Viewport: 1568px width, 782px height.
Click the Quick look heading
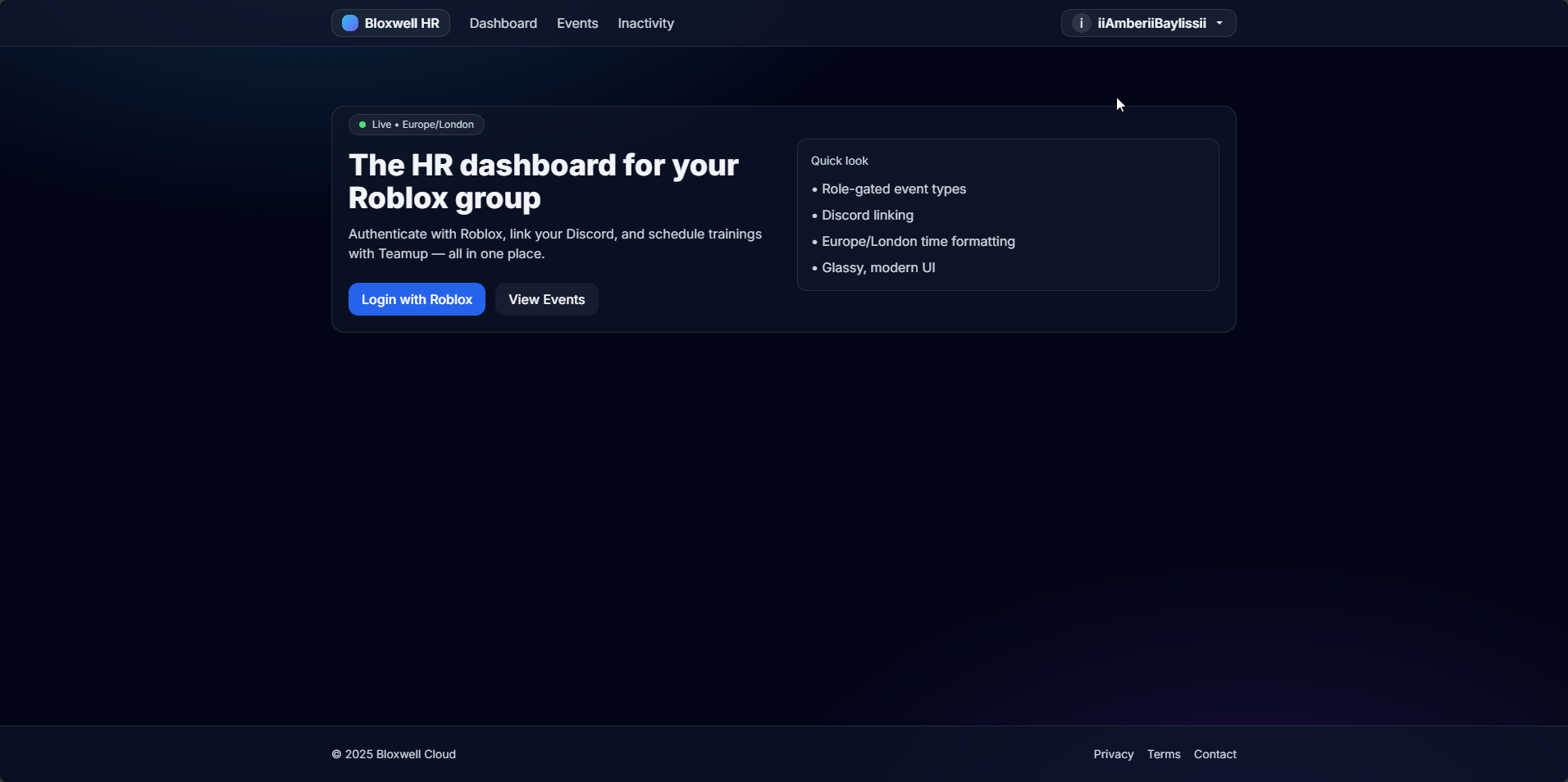click(839, 161)
